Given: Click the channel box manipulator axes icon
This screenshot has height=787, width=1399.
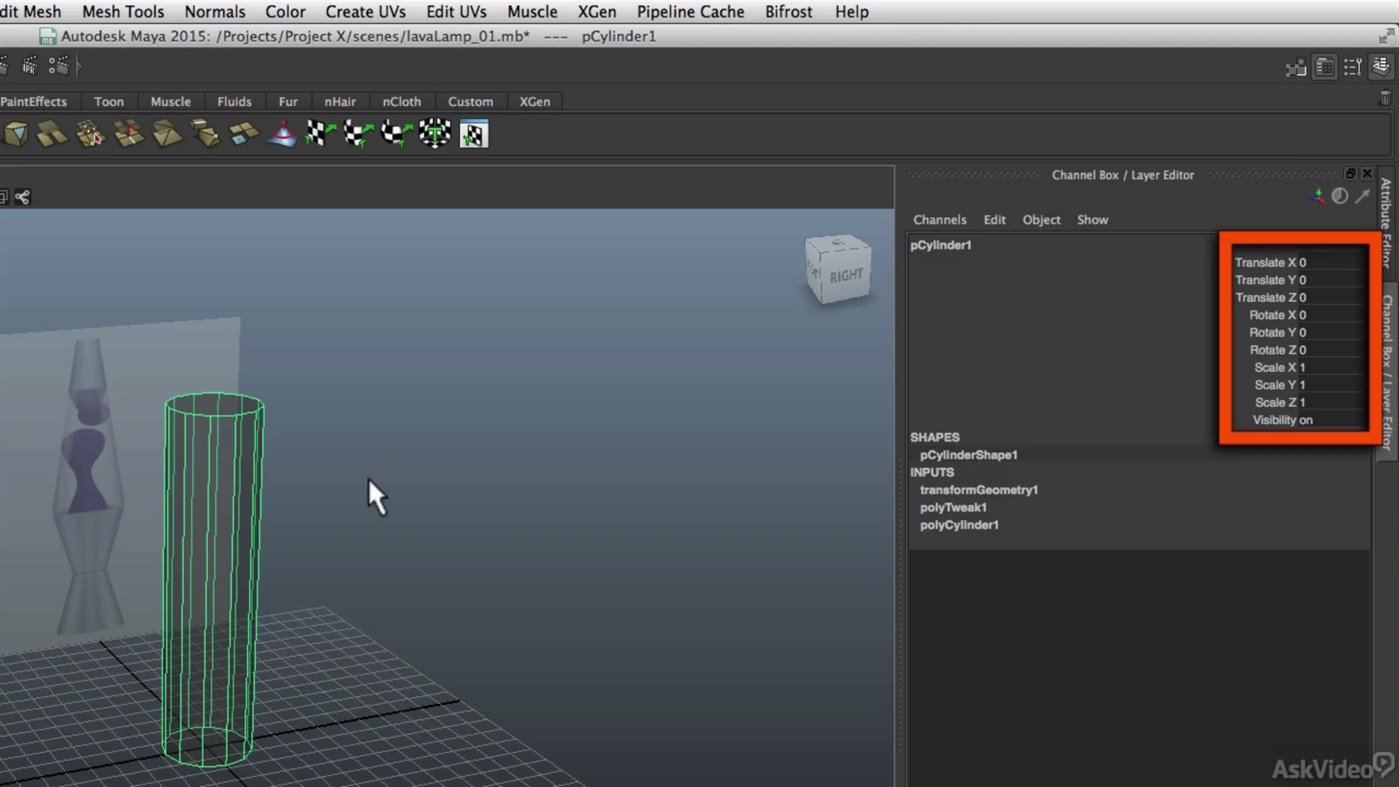Looking at the screenshot, I should 1317,197.
